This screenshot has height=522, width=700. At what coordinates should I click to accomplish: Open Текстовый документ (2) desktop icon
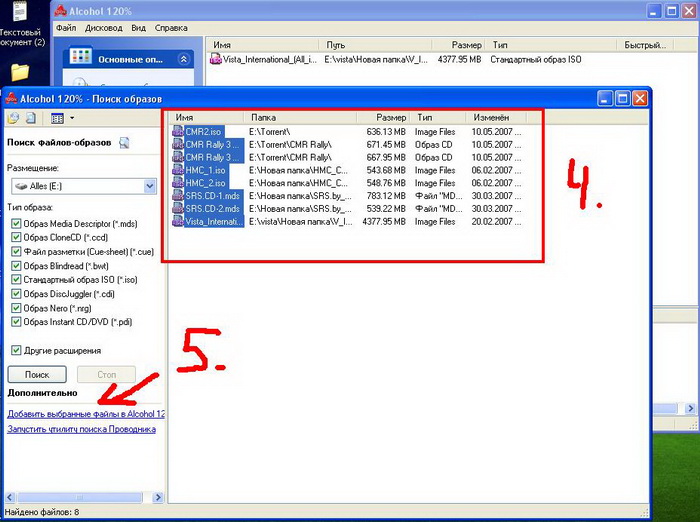pyautogui.click(x=20, y=13)
